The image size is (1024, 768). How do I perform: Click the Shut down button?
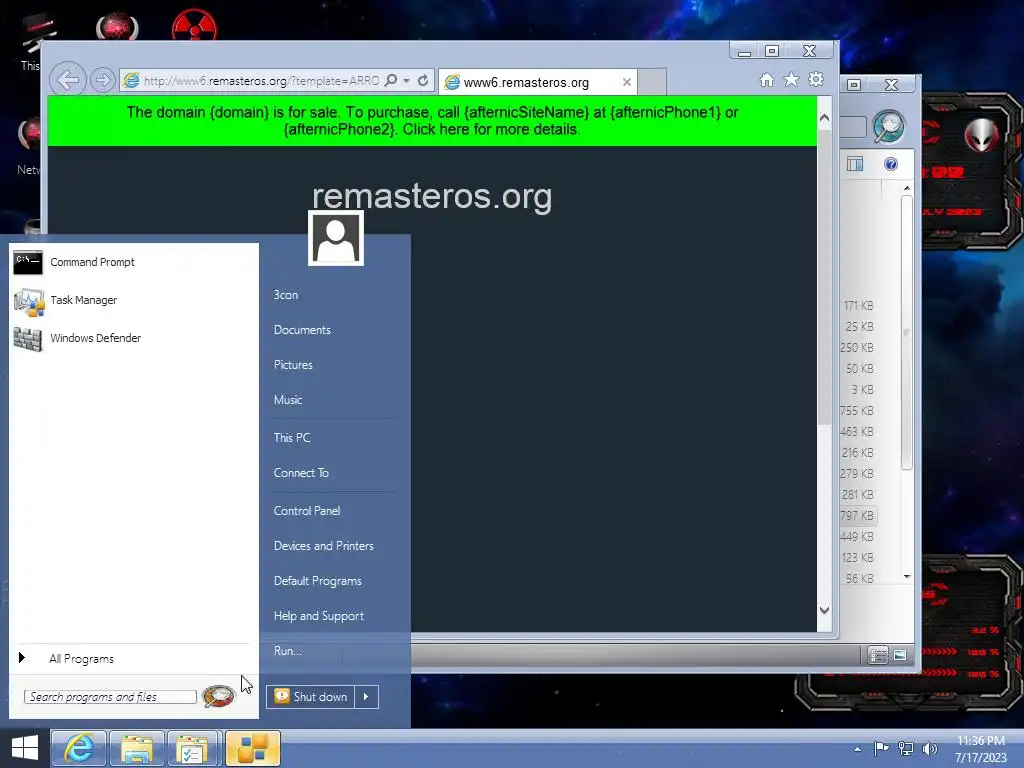click(311, 697)
